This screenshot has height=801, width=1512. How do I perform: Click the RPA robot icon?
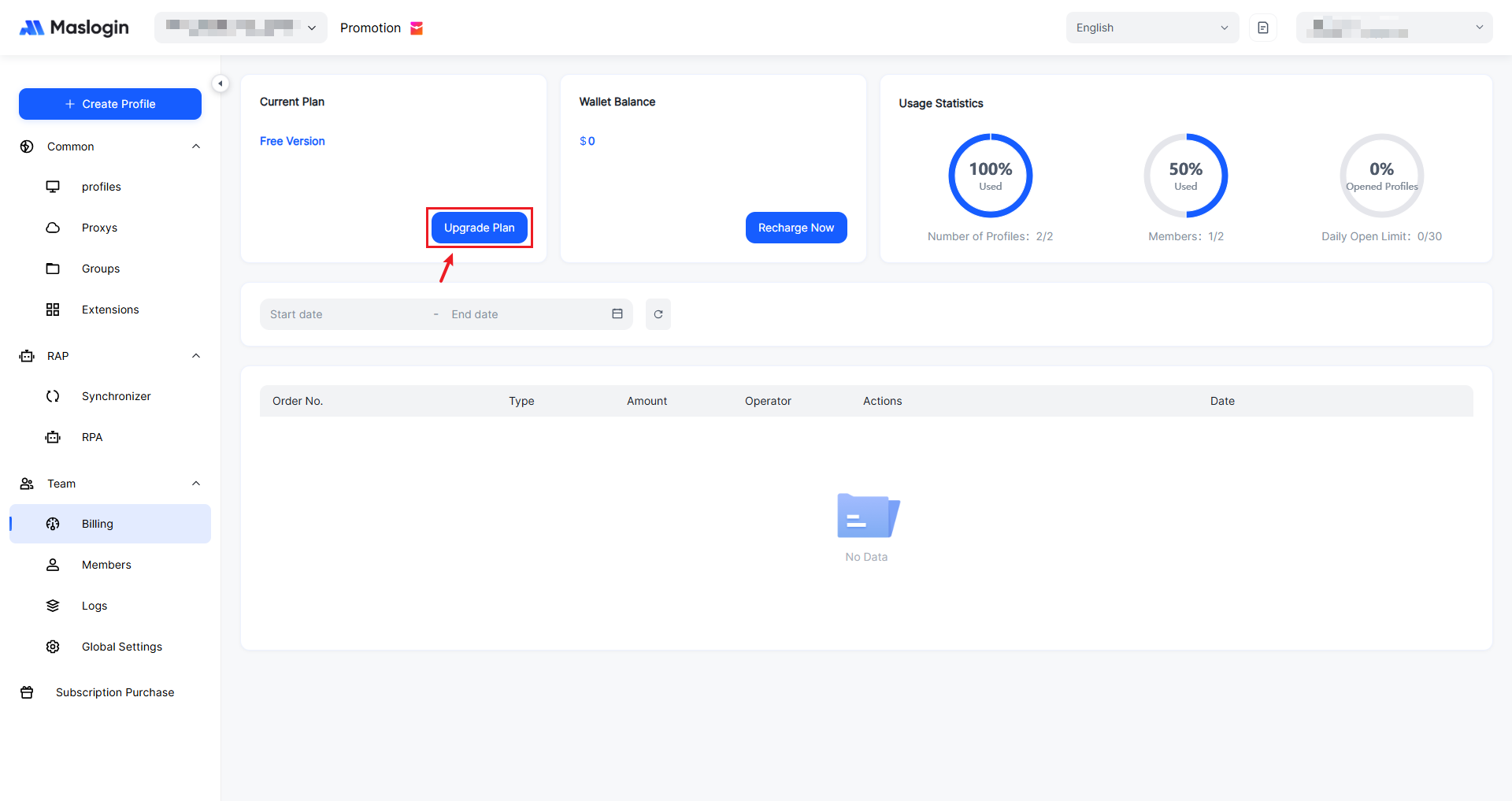click(53, 437)
